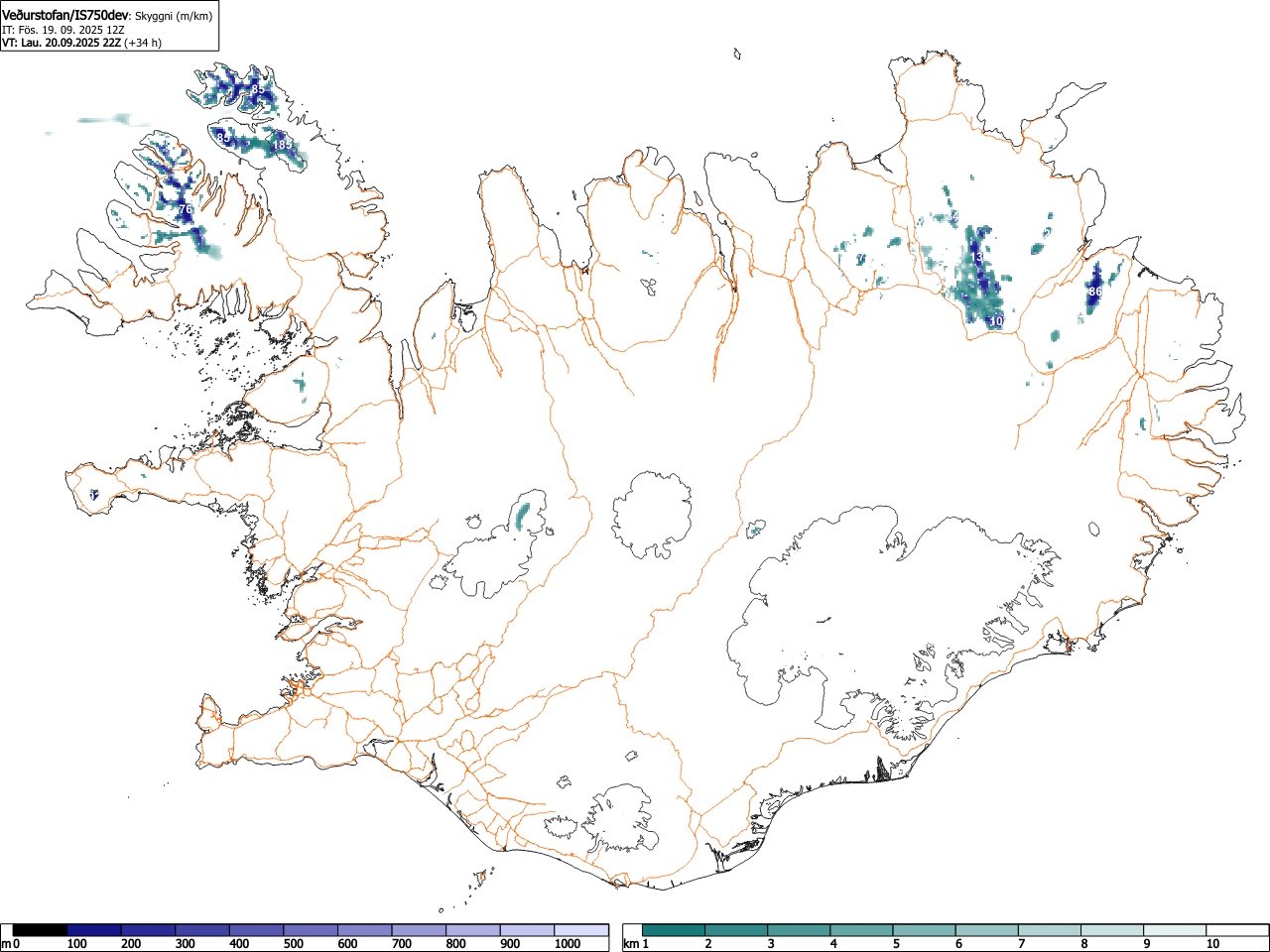Click the palest swatch above 1000 m

(581, 930)
